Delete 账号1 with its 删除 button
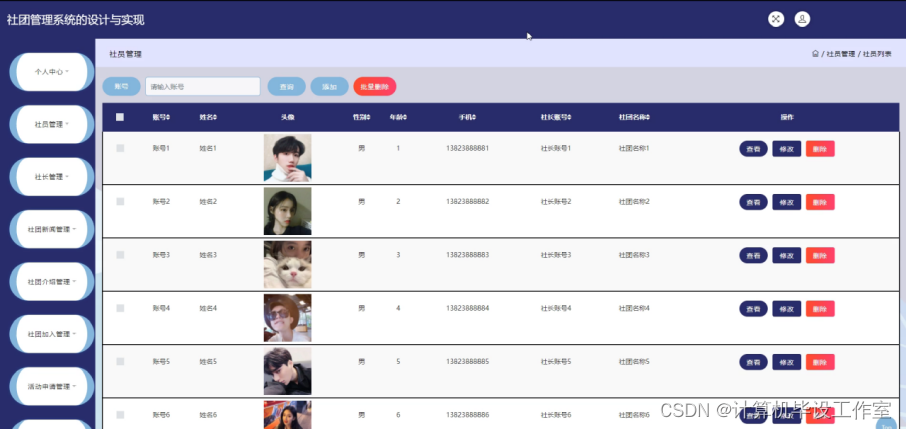Screen dimensions: 906x429 click(820, 149)
